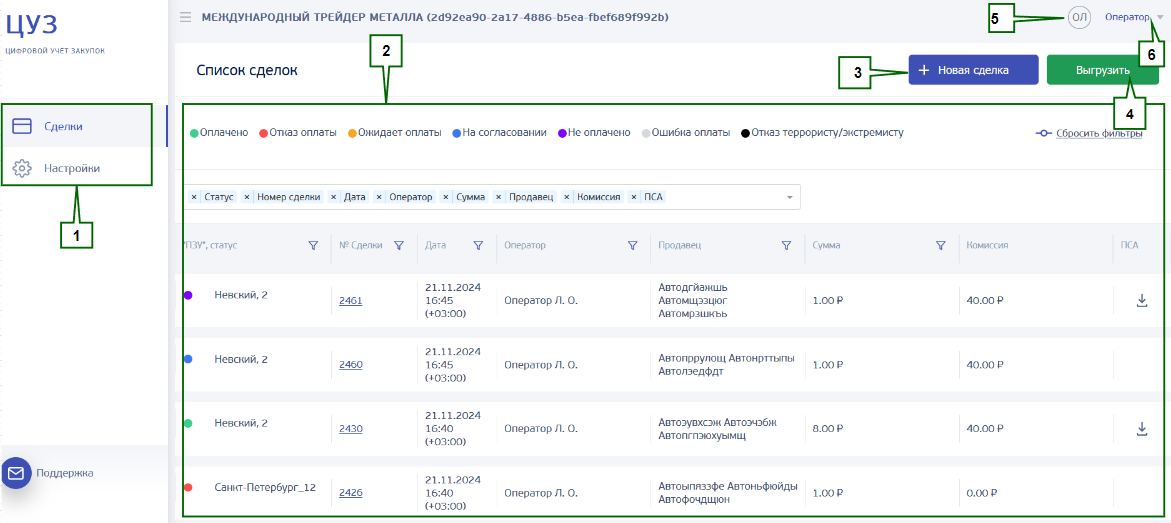The width and height of the screenshot is (1171, 523).
Task: Filter by purple Не оплачено status
Action: pos(594,133)
